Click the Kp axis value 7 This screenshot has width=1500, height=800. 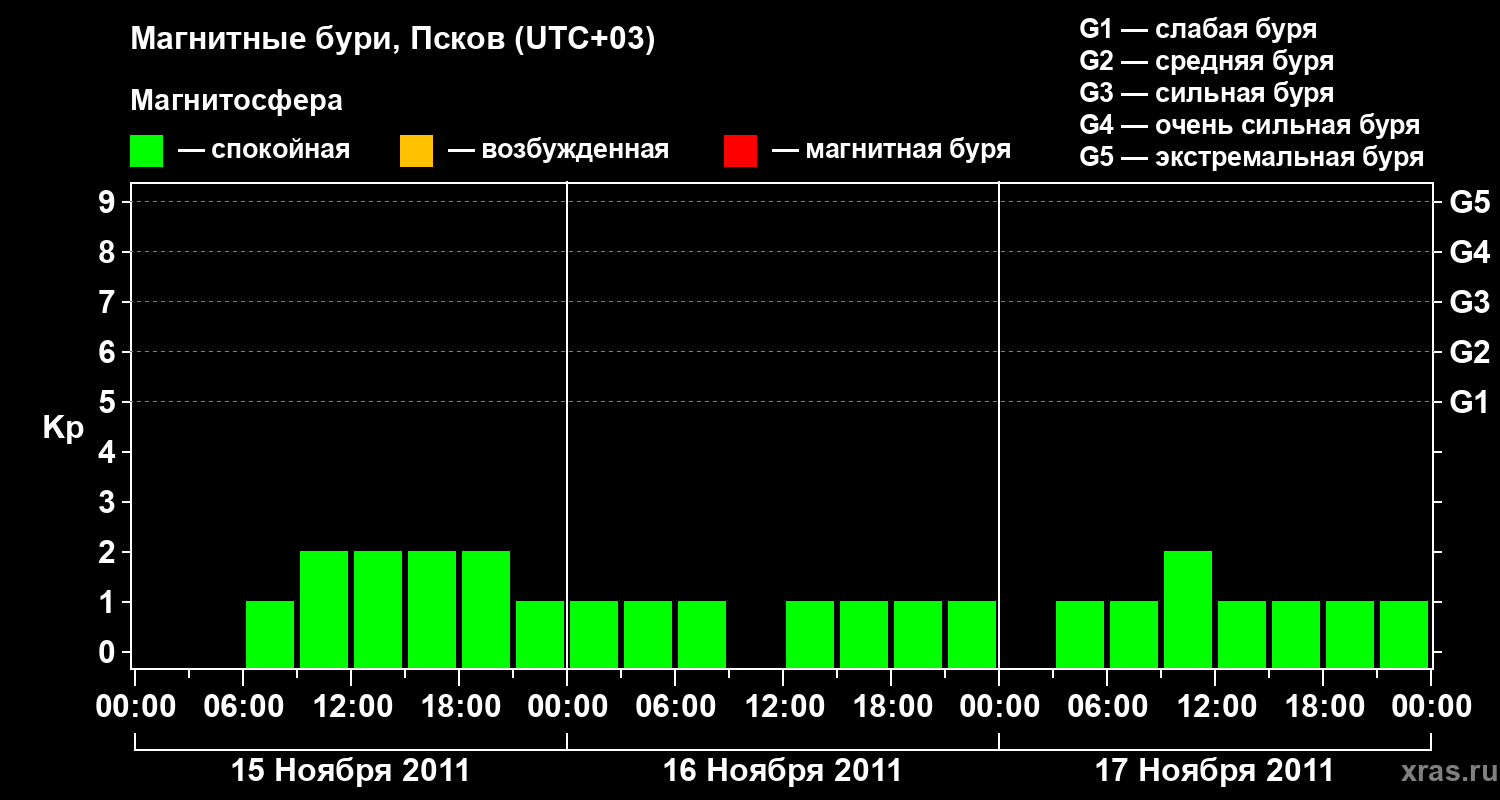point(109,302)
